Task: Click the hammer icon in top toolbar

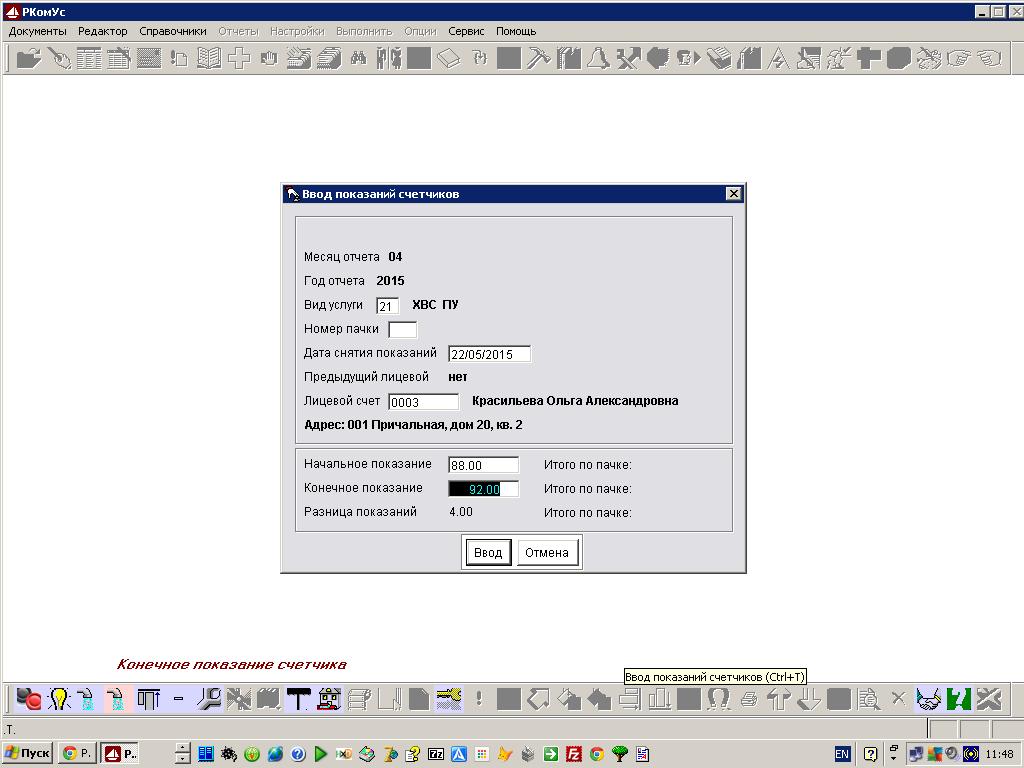Action: [539, 58]
